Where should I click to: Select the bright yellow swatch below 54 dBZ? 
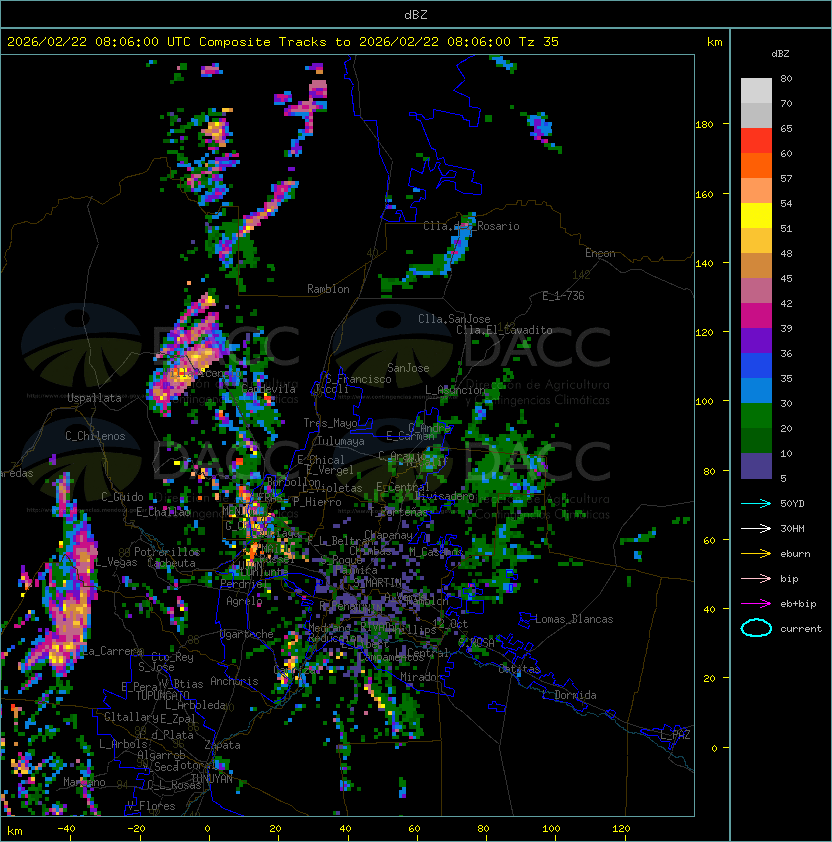(x=756, y=215)
